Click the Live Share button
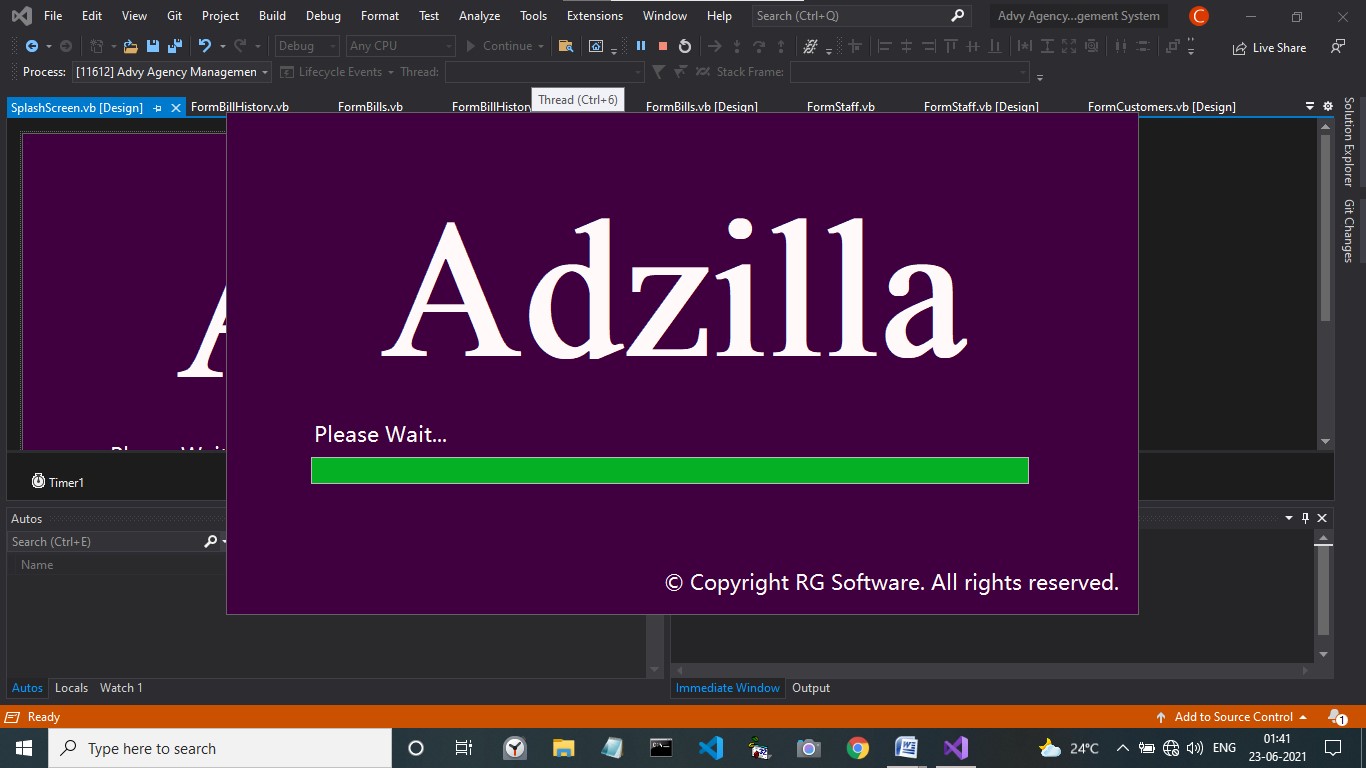This screenshot has height=768, width=1366. pyautogui.click(x=1269, y=47)
